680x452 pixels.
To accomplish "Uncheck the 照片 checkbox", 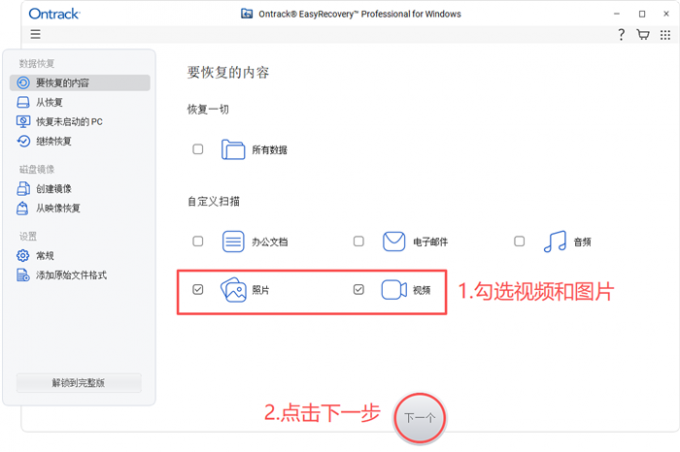I will (198, 289).
